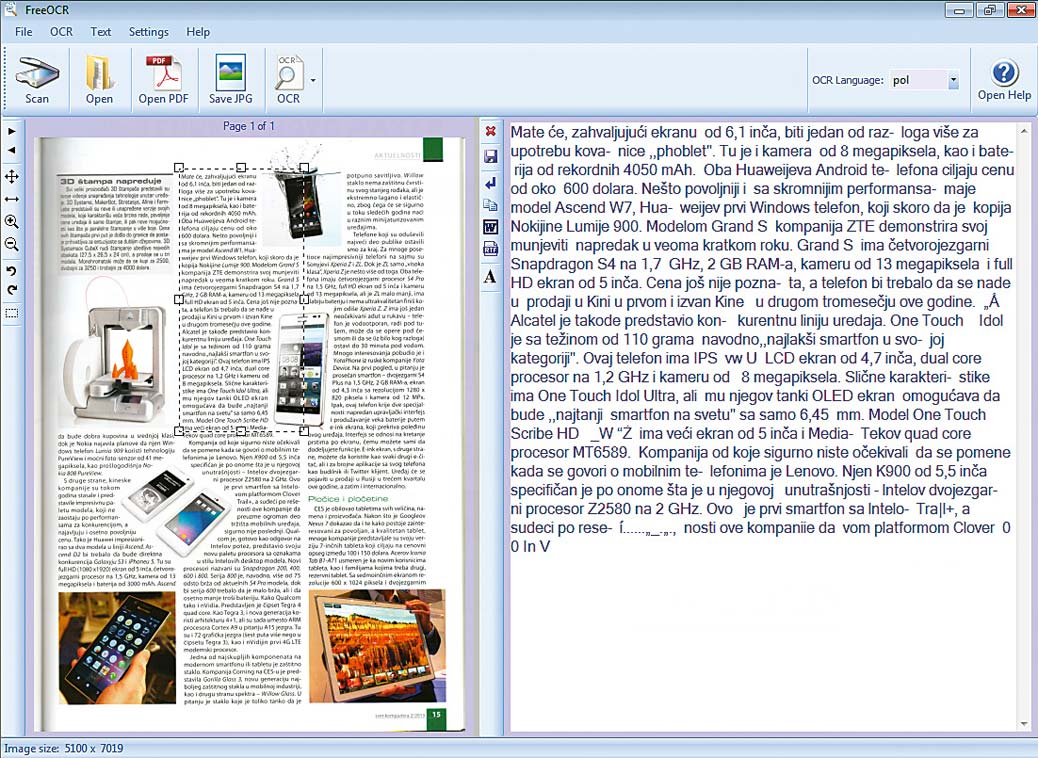Close the FreeOCR window
Image resolution: width=1038 pixels, height=758 pixels.
[1021, 10]
